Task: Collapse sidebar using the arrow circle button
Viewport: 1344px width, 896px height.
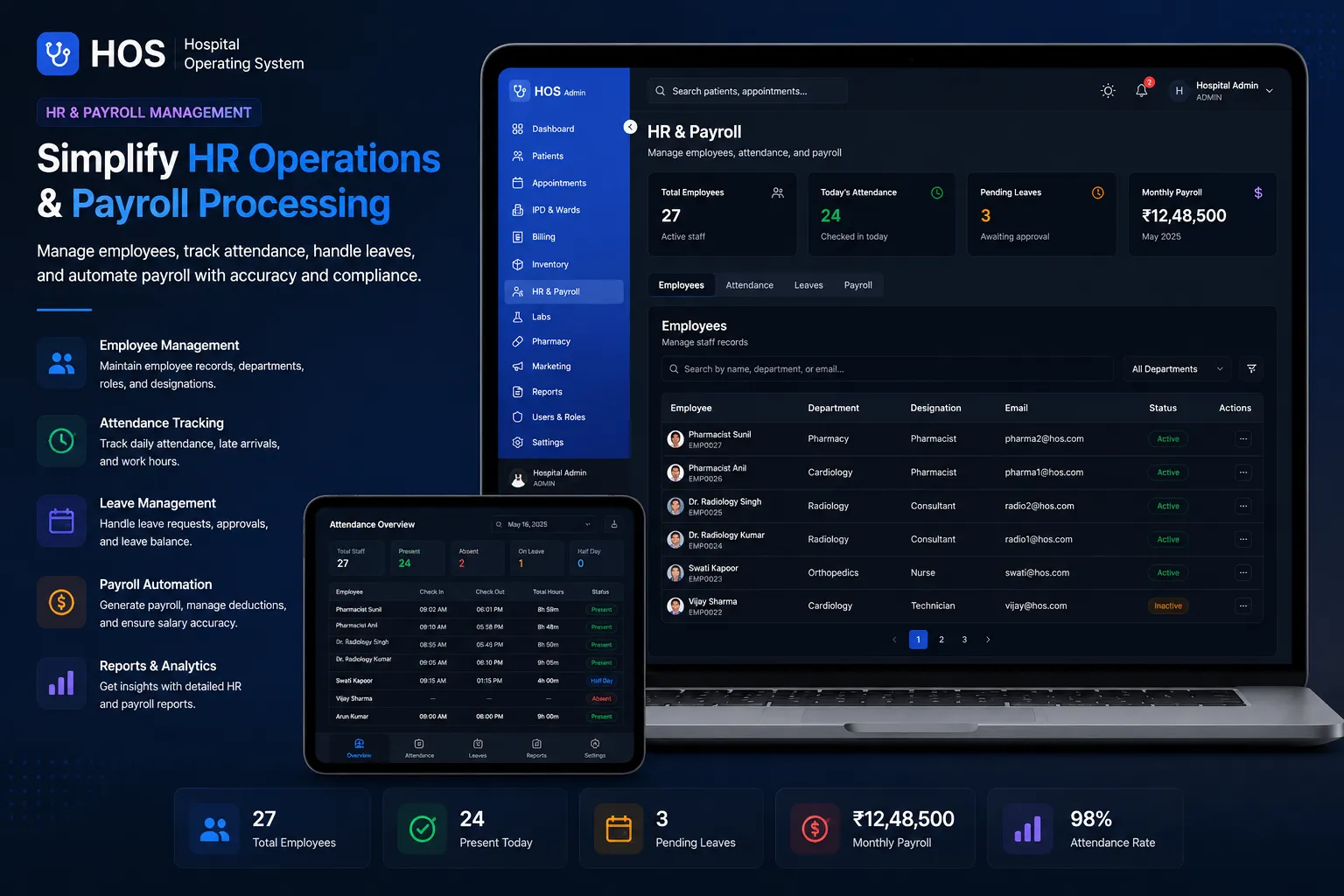Action: click(x=630, y=127)
